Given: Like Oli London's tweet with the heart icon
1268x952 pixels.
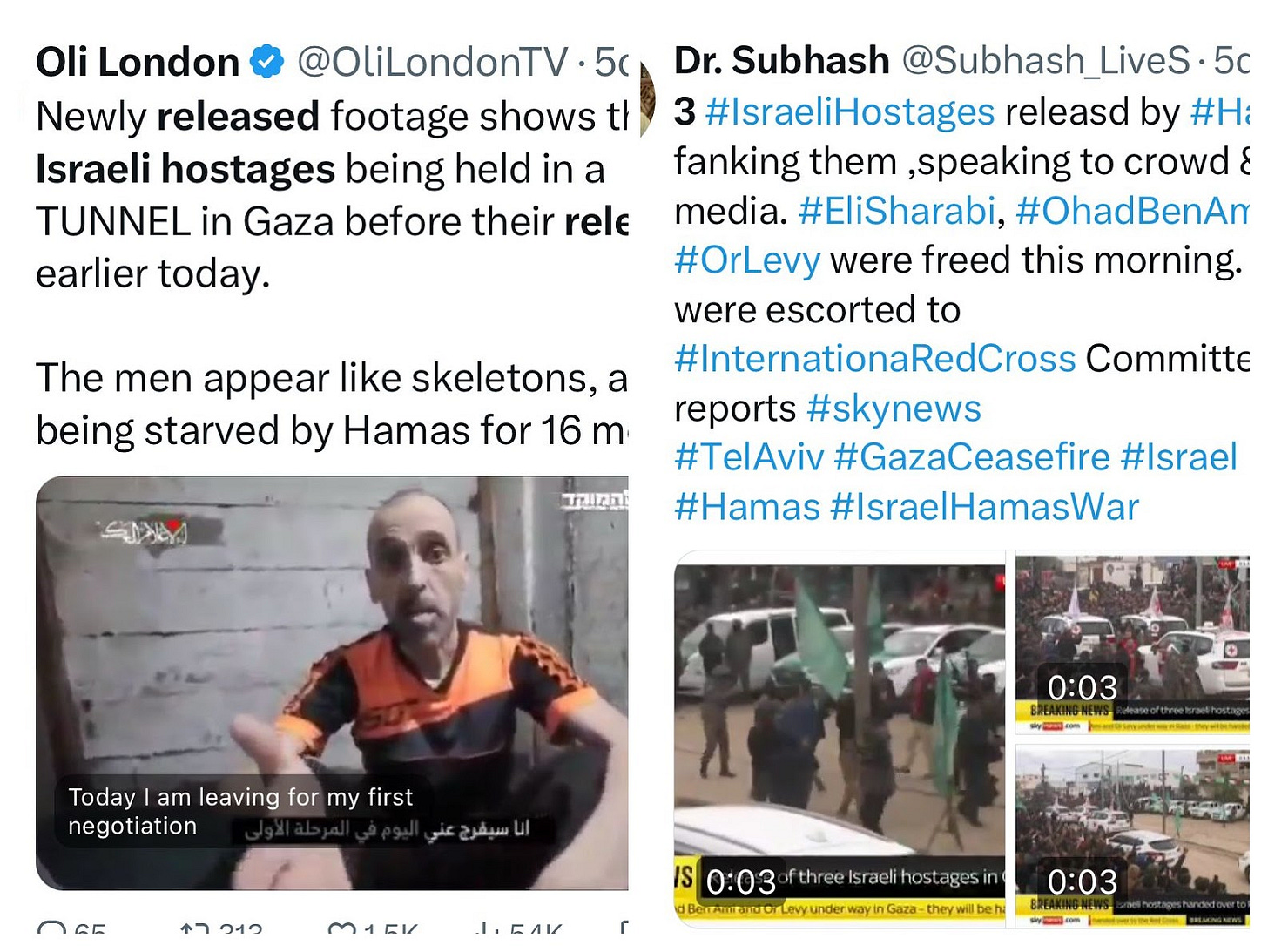Looking at the screenshot, I should pyautogui.click(x=341, y=927).
